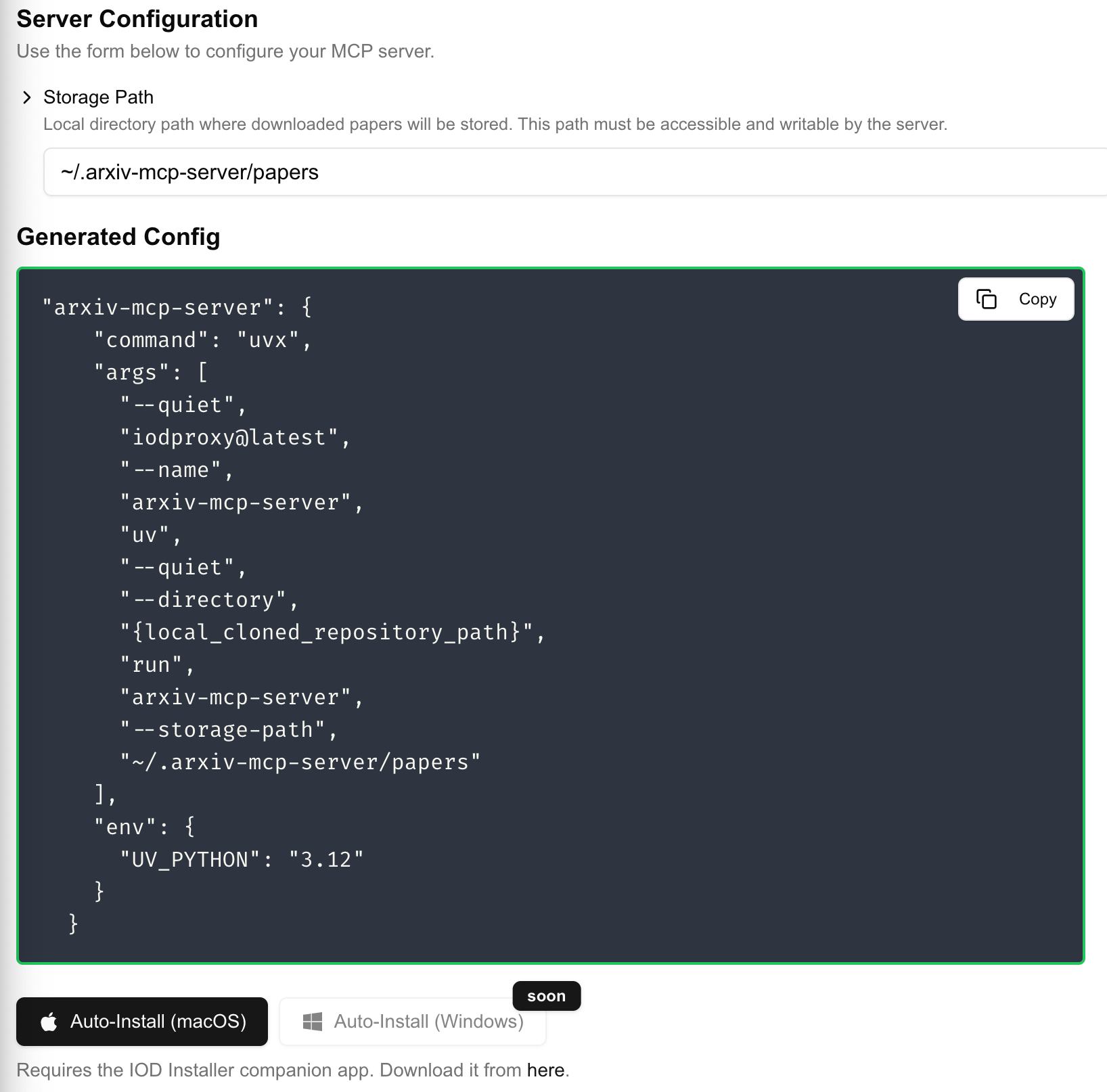Click the Apple logo on the macOS button
Image resolution: width=1107 pixels, height=1092 pixels.
coord(49,1022)
